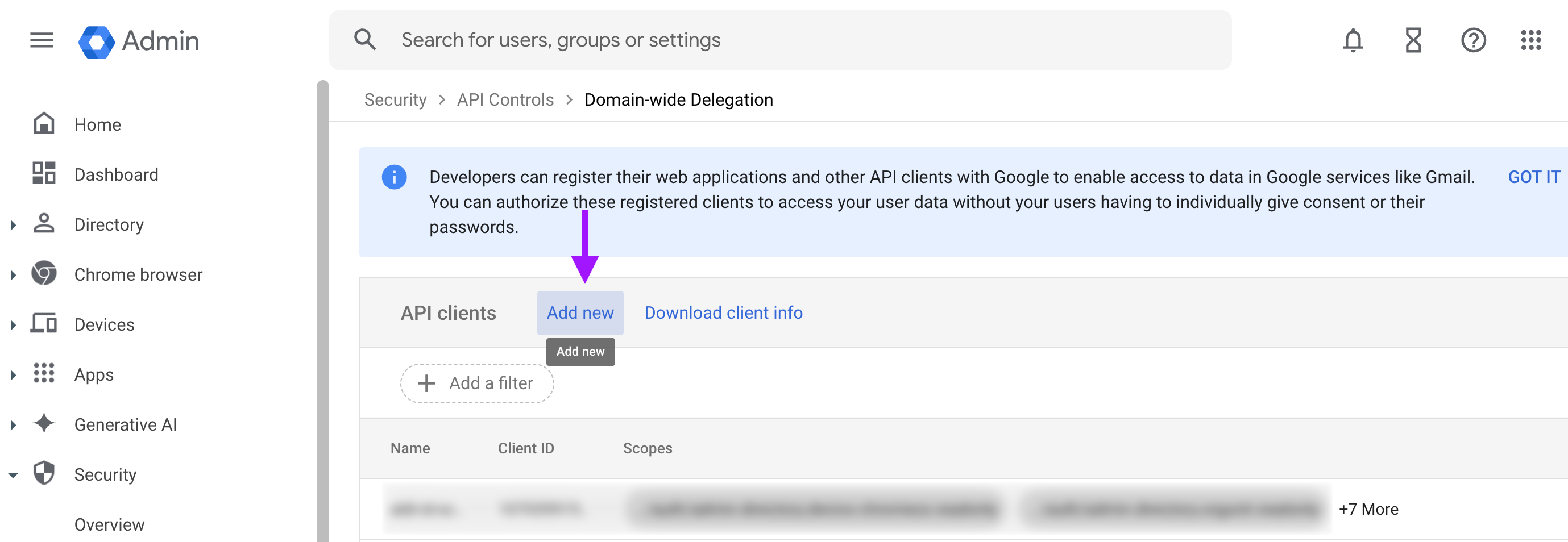The height and width of the screenshot is (542, 1568).
Task: Expand the Devices section arrow
Action: tap(13, 325)
